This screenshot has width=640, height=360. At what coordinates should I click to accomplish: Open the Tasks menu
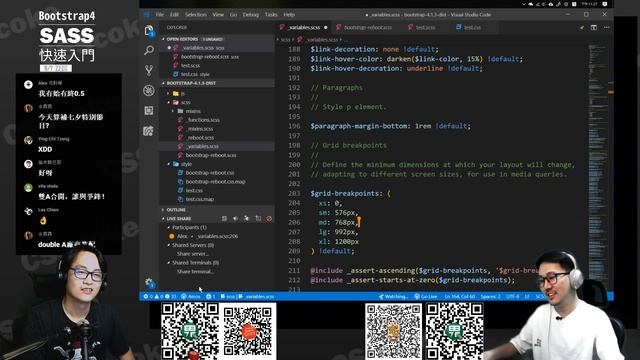click(271, 15)
